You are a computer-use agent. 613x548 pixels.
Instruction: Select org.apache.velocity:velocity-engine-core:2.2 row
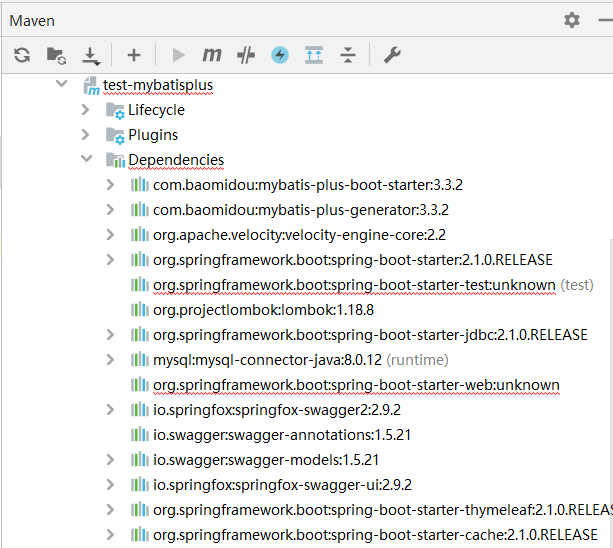click(x=299, y=235)
